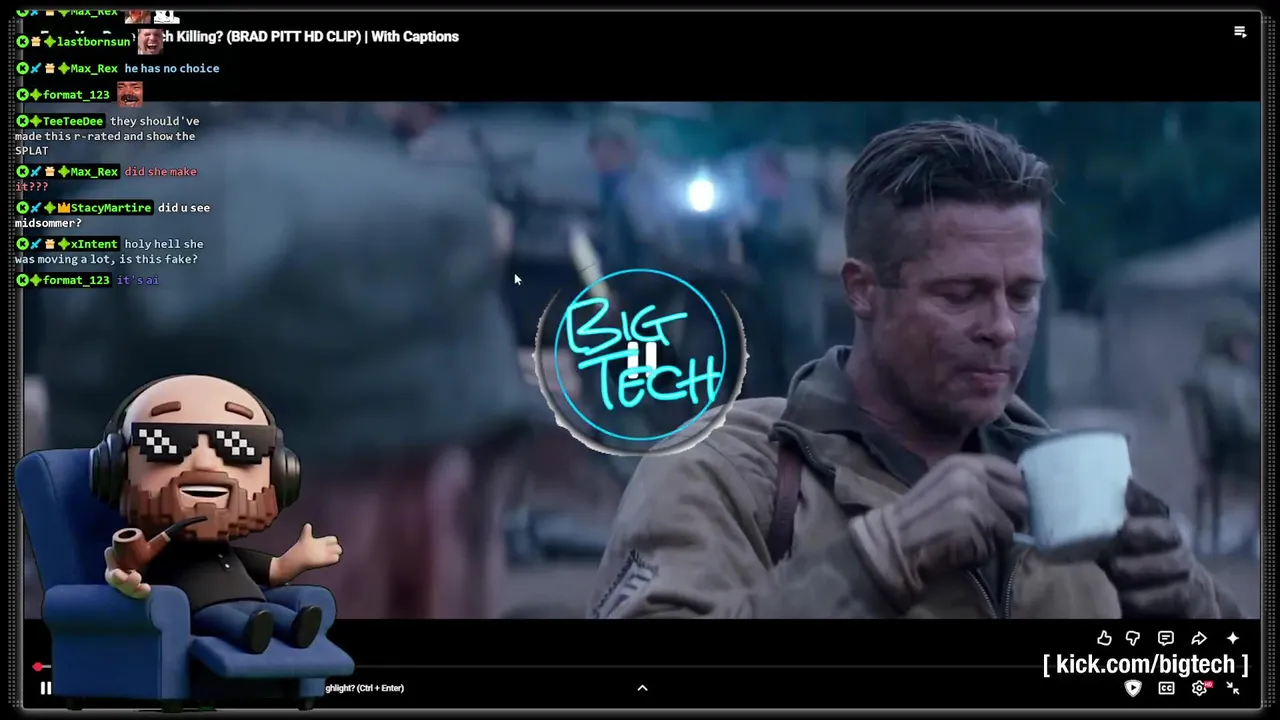Image resolution: width=1280 pixels, height=720 pixels.
Task: Click the shield play extension icon
Action: tap(1133, 688)
